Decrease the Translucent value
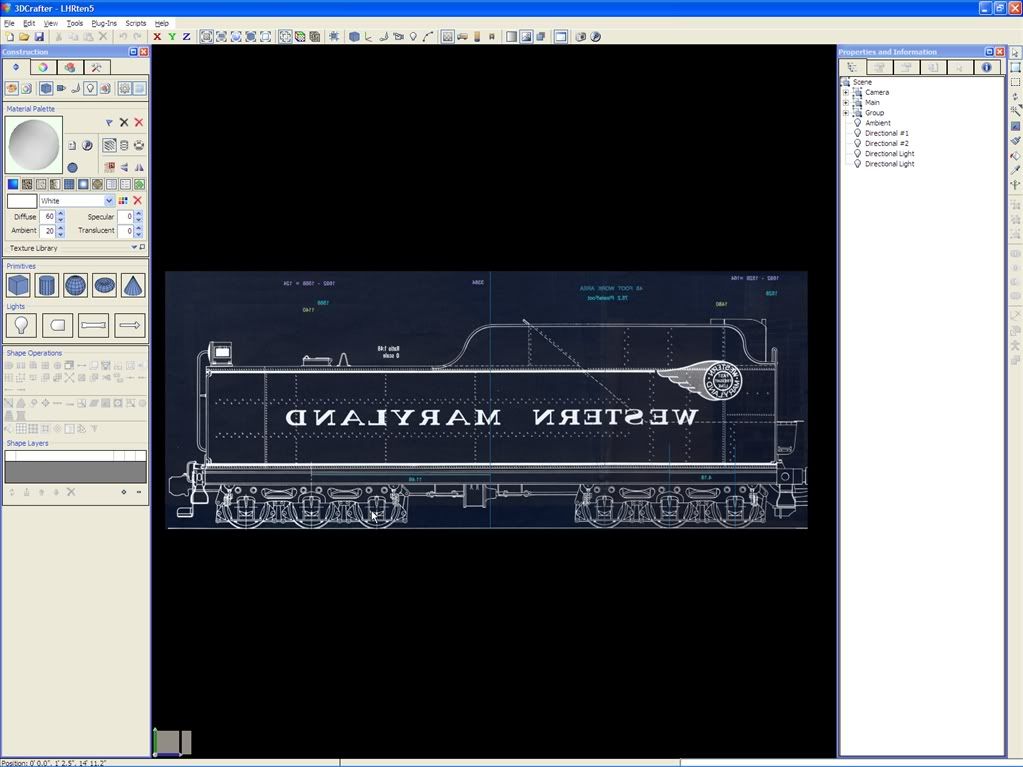The width and height of the screenshot is (1023, 767). 138,234
